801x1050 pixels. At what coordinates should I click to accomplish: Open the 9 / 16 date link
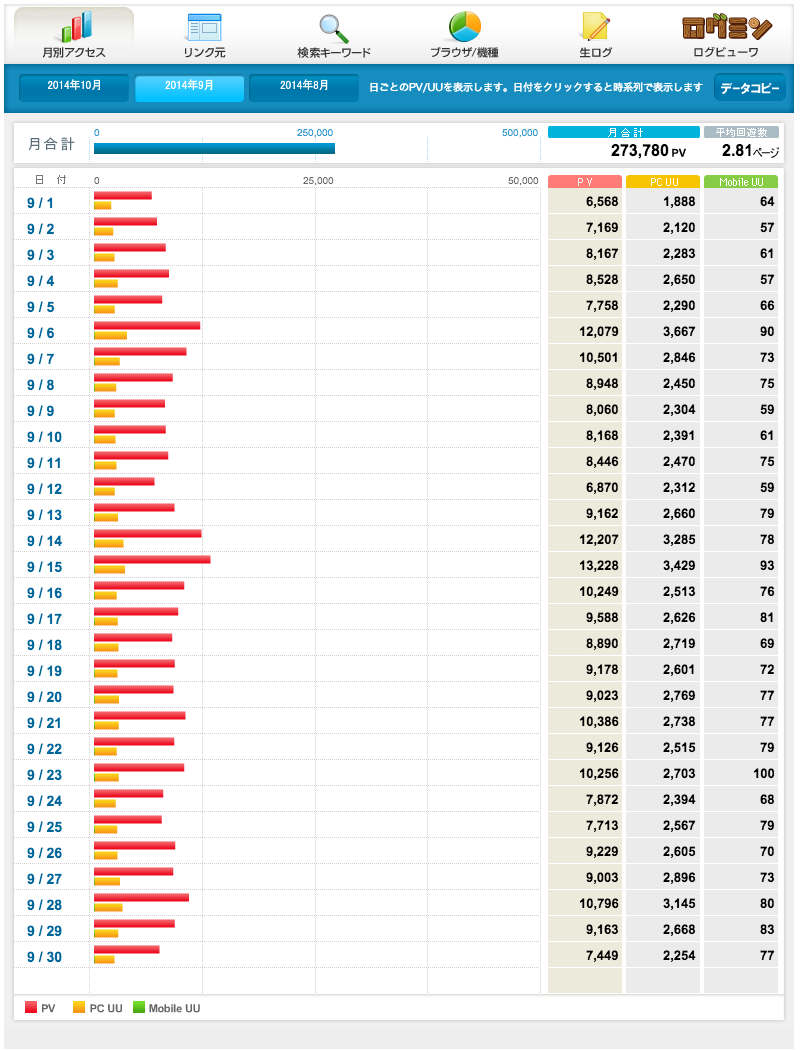click(44, 593)
